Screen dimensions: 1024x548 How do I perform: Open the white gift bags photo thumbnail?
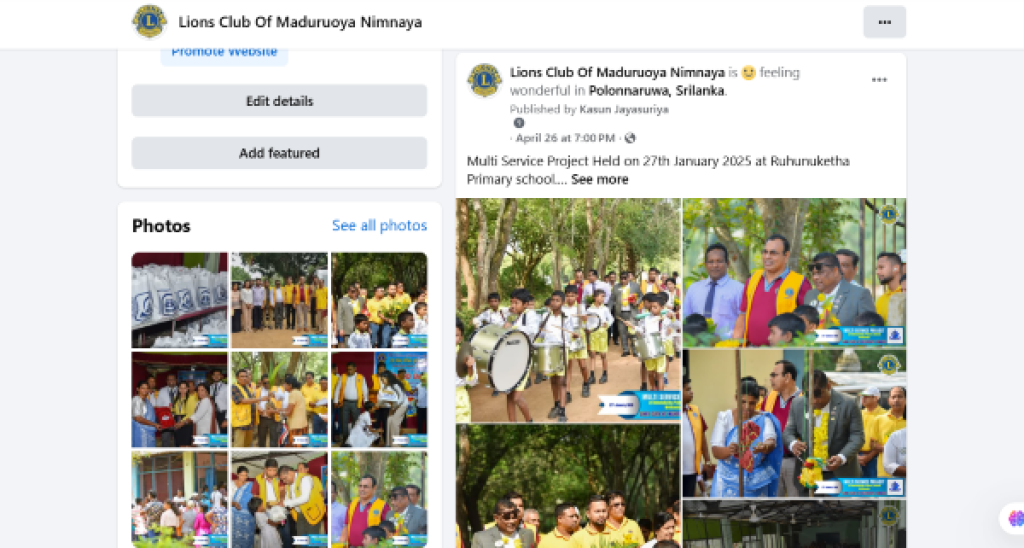[x=180, y=300]
